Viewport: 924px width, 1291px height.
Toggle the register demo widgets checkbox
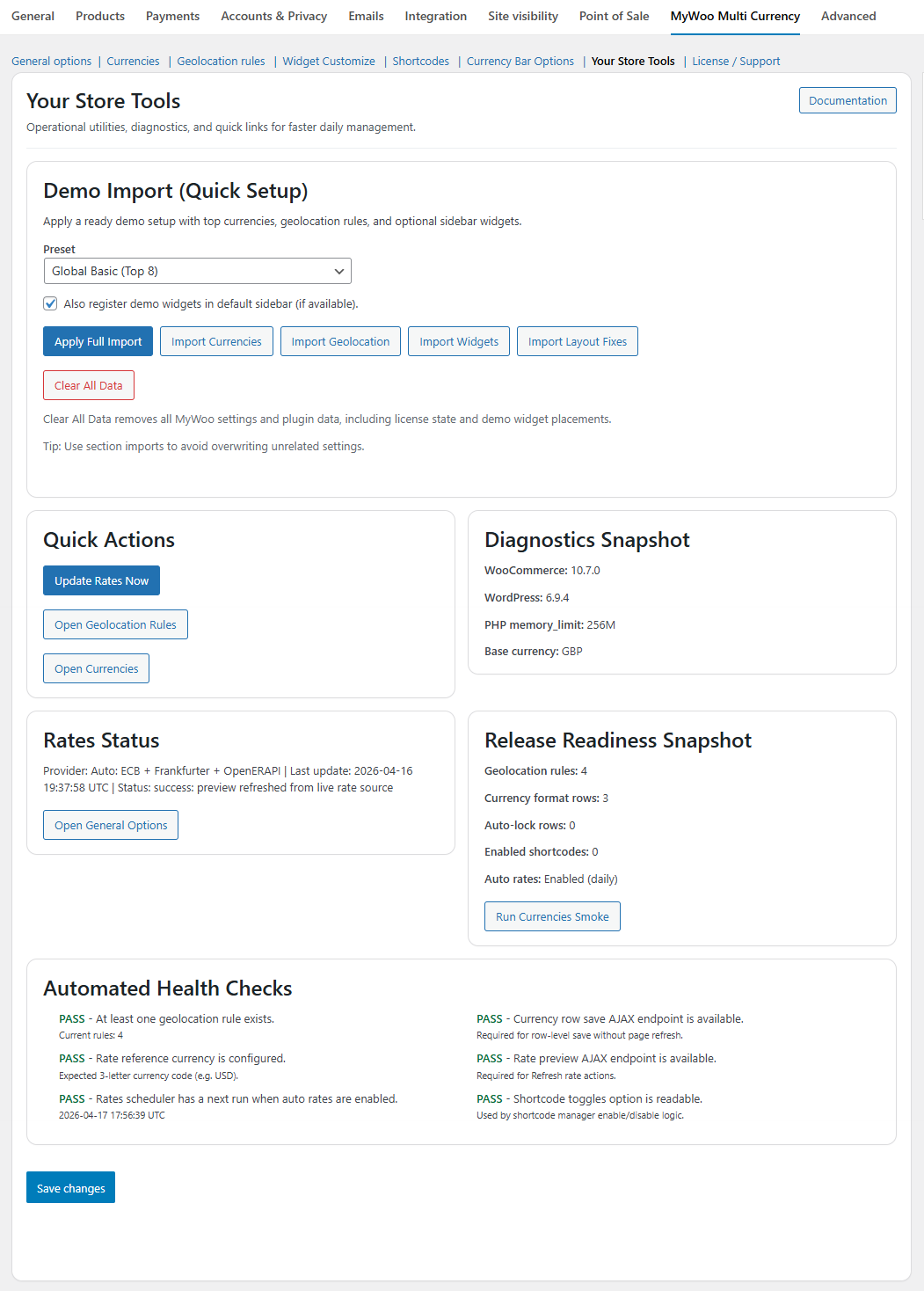point(51,303)
